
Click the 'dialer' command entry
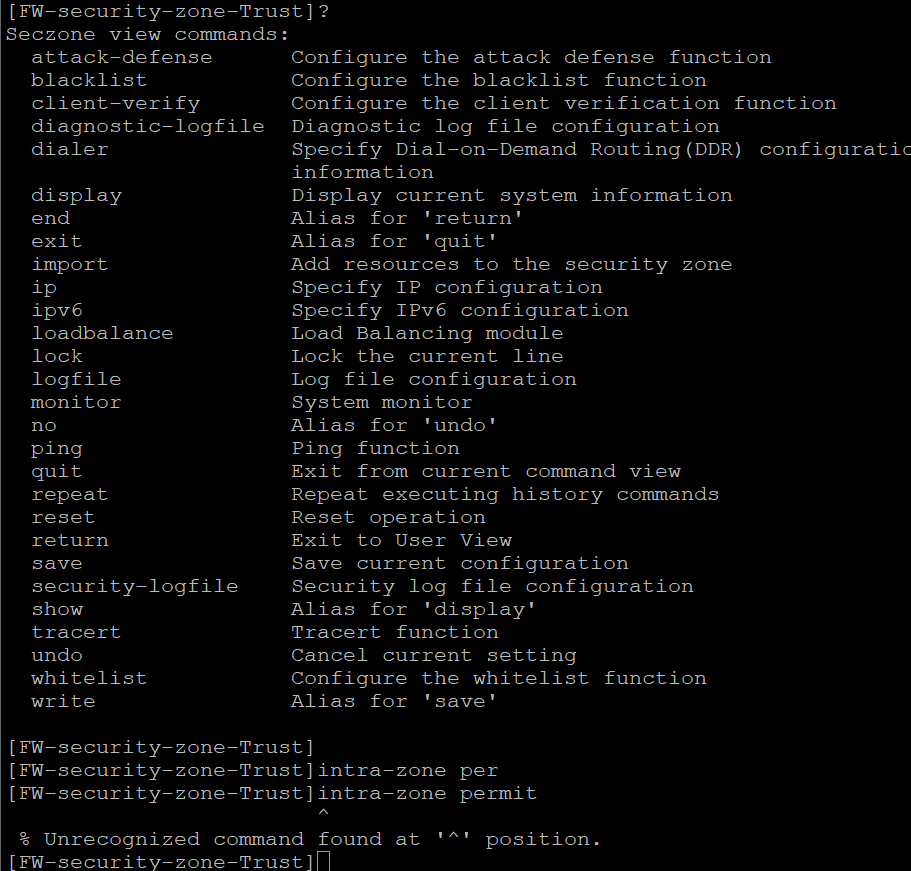(70, 149)
